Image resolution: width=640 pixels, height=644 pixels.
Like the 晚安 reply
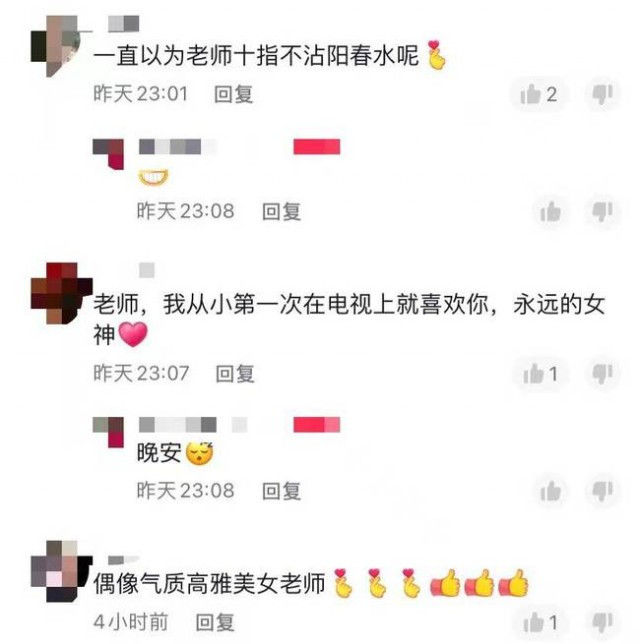coord(550,491)
